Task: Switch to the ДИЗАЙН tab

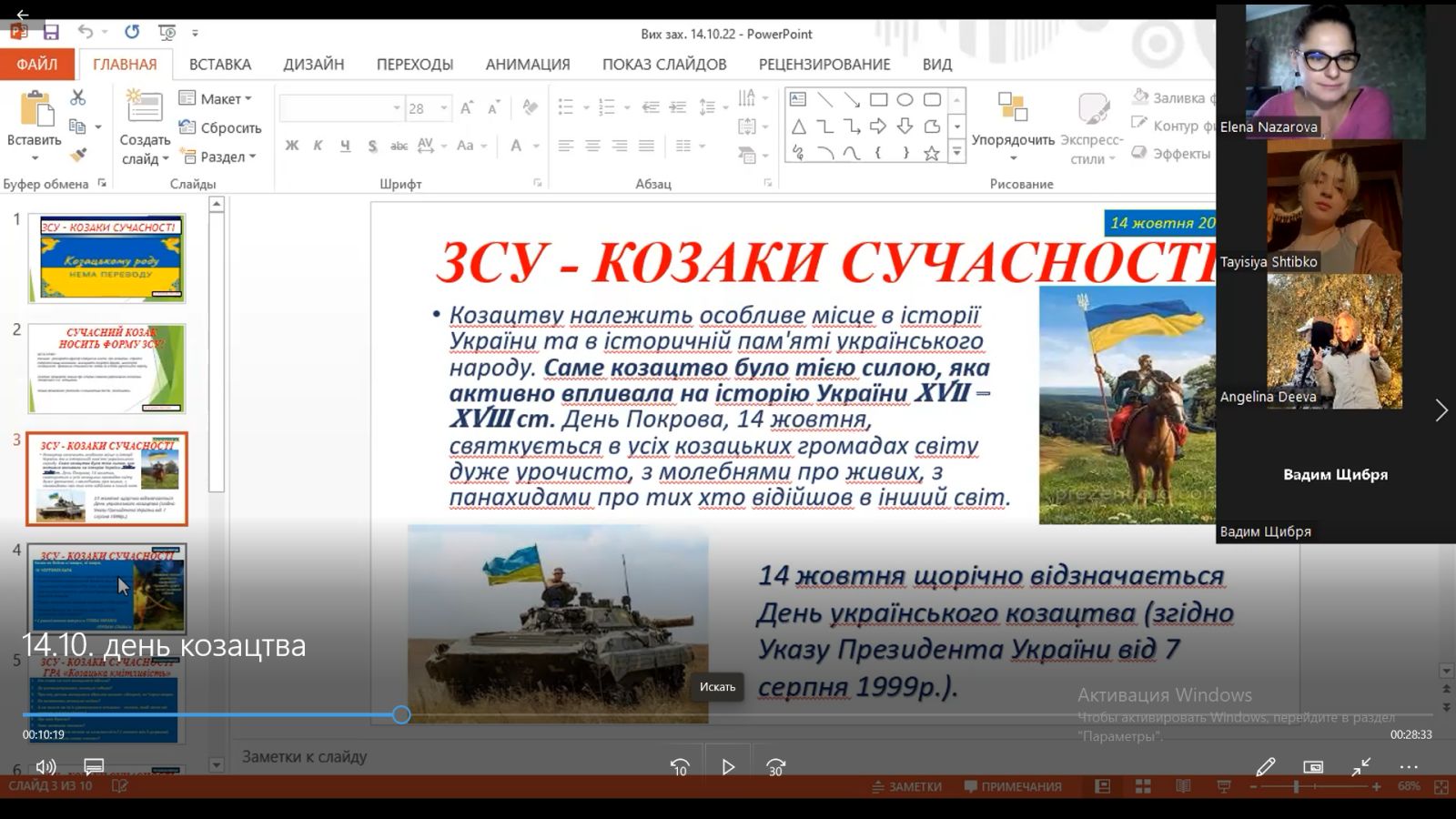Action: [314, 65]
